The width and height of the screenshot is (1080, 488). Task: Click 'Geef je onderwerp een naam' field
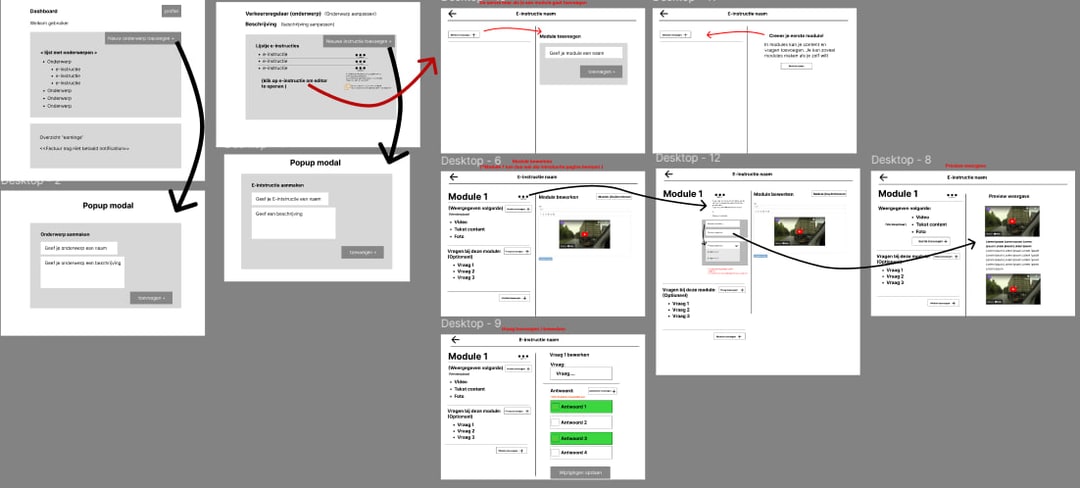[x=79, y=248]
